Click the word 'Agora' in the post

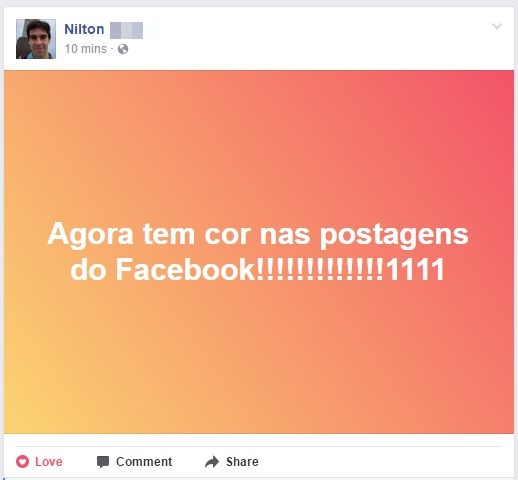pyautogui.click(x=90, y=235)
